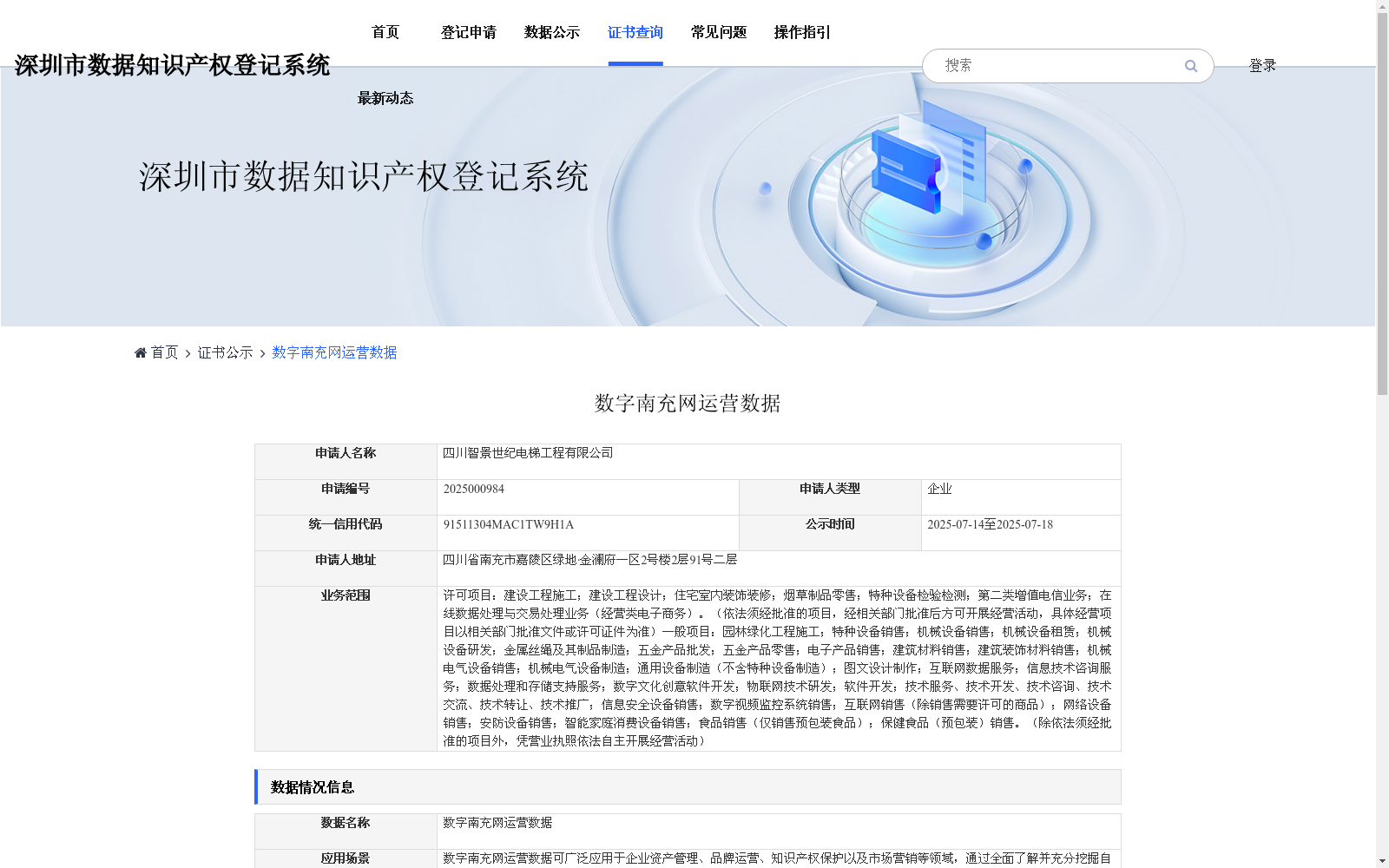Open the 最新动态 menu item

[x=385, y=99]
